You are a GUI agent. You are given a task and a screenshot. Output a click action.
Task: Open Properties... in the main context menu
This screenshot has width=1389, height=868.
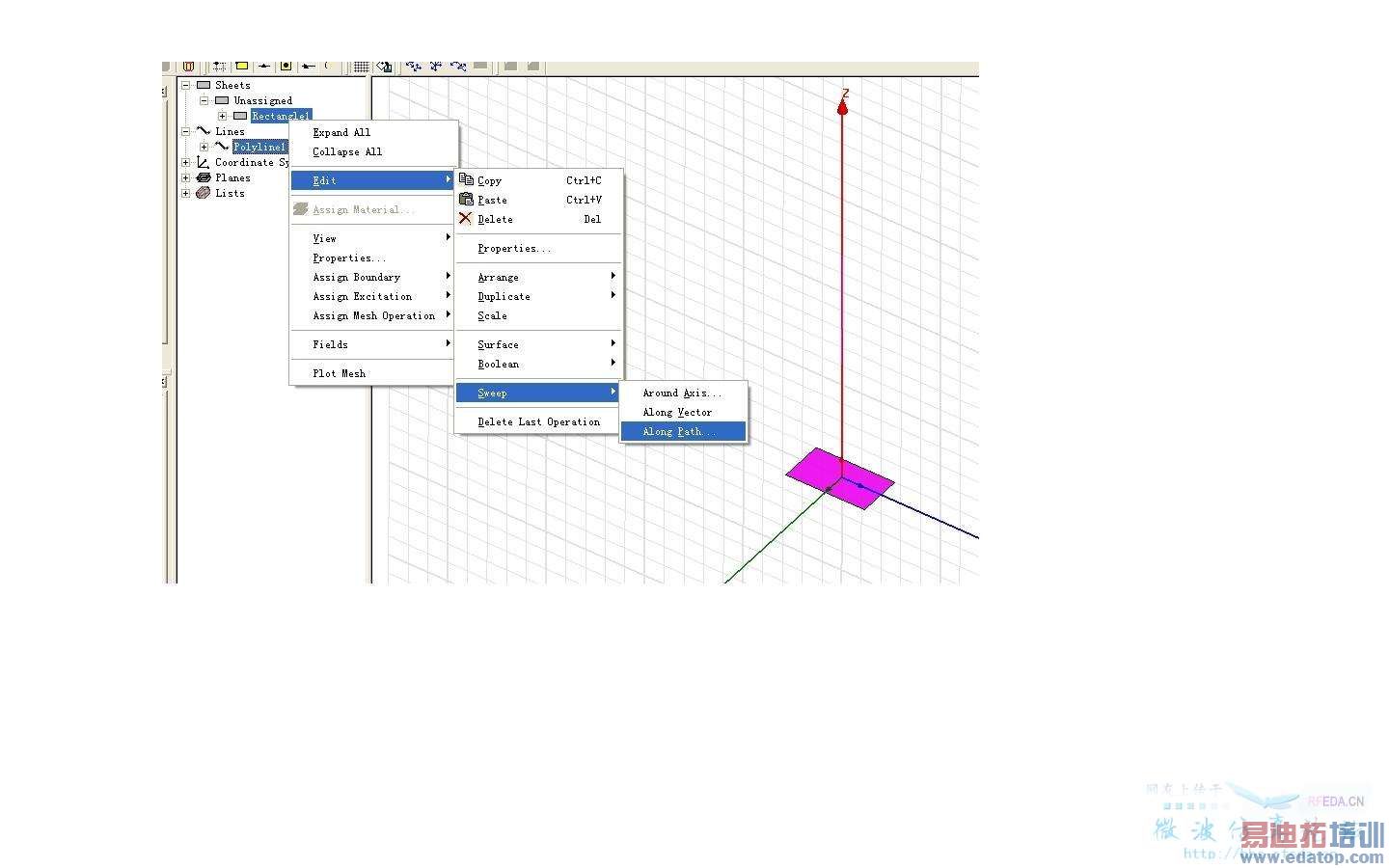[x=373, y=258]
